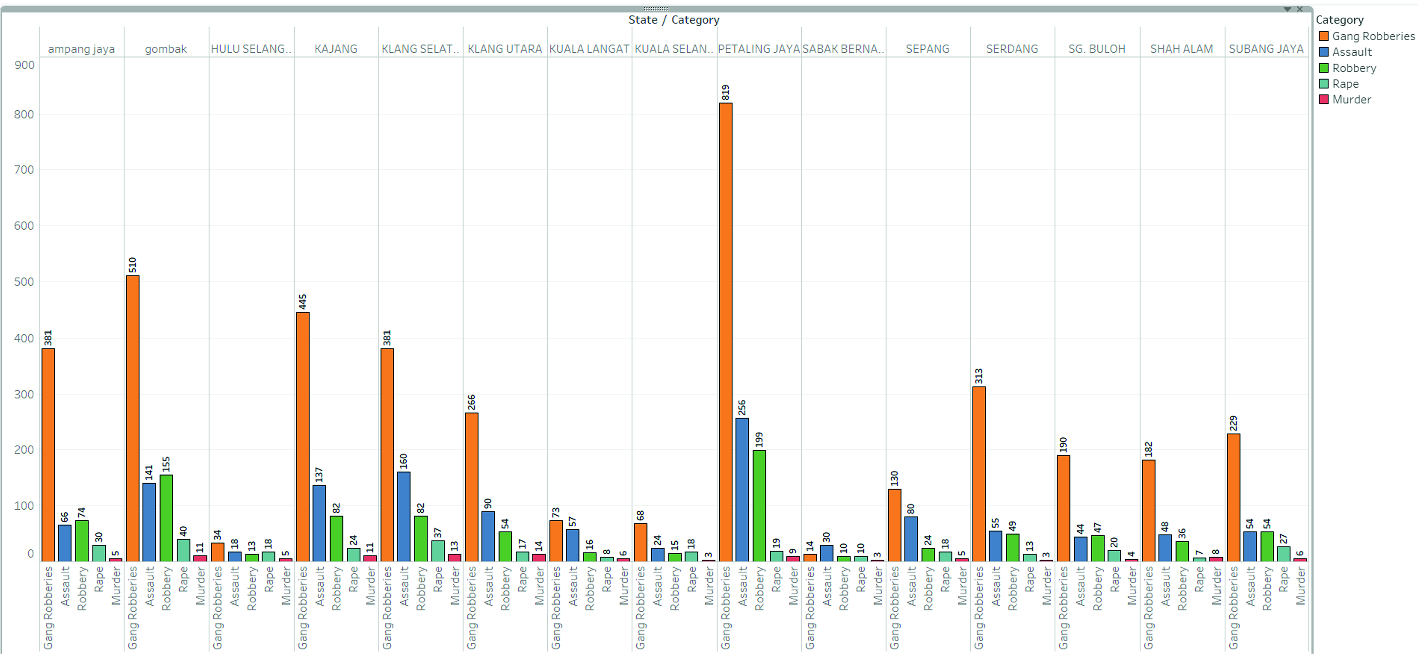The image size is (1421, 654).
Task: Select the gombak column header
Action: [166, 48]
